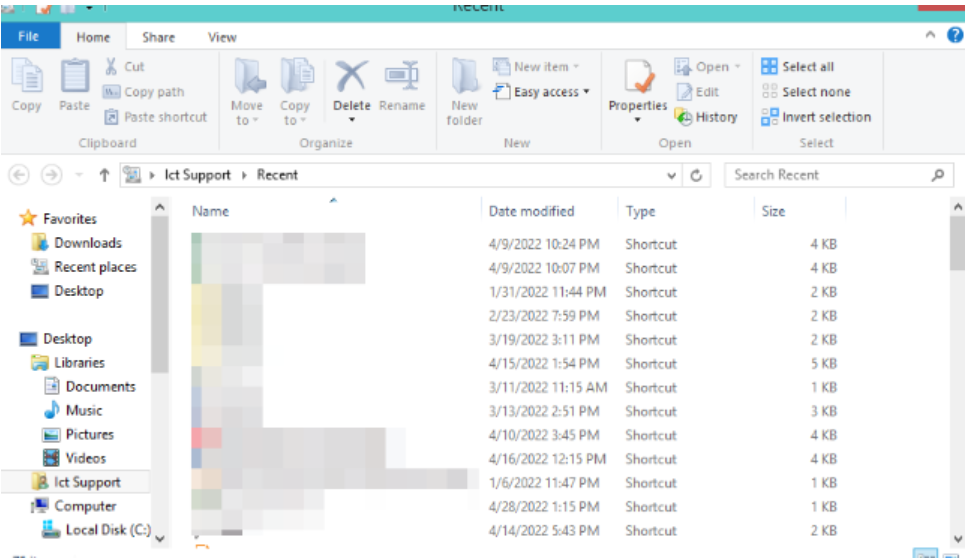The height and width of the screenshot is (560, 972).
Task: Open History in the Open group
Action: point(707,117)
